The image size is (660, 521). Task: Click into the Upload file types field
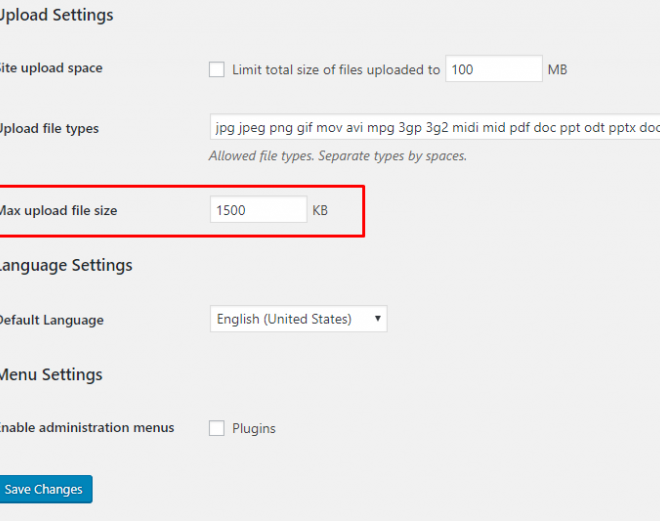(x=435, y=127)
